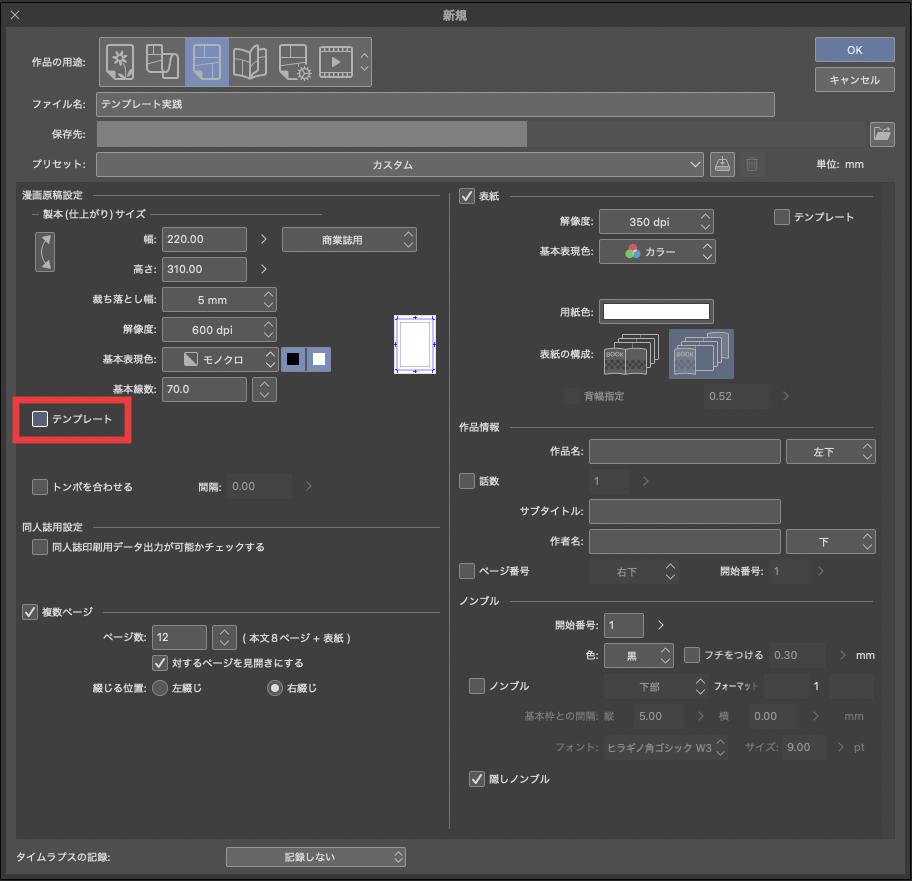Click the save preset icon
912x881 pixels.
pos(722,165)
